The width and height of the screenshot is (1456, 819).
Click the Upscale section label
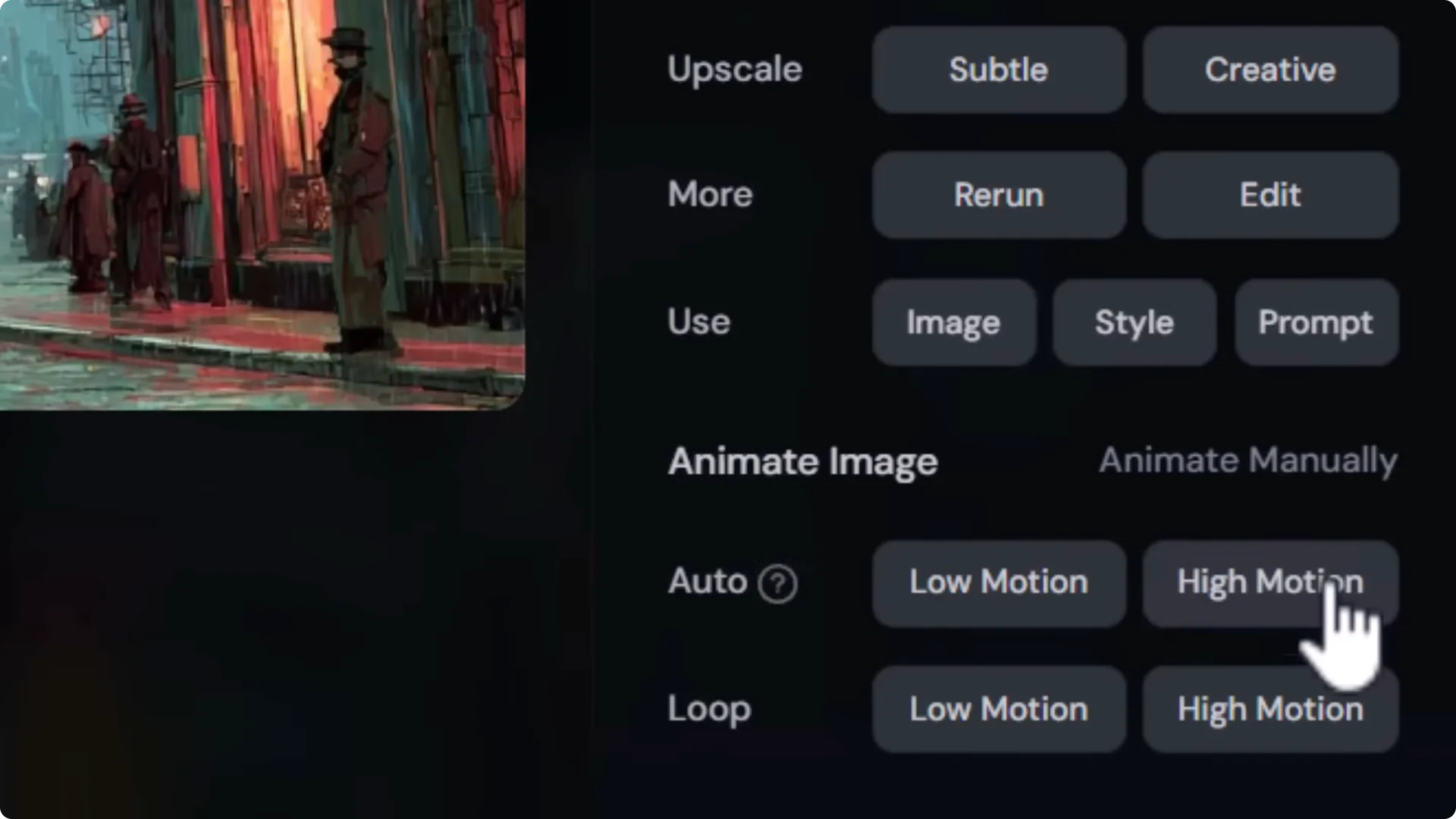click(734, 70)
